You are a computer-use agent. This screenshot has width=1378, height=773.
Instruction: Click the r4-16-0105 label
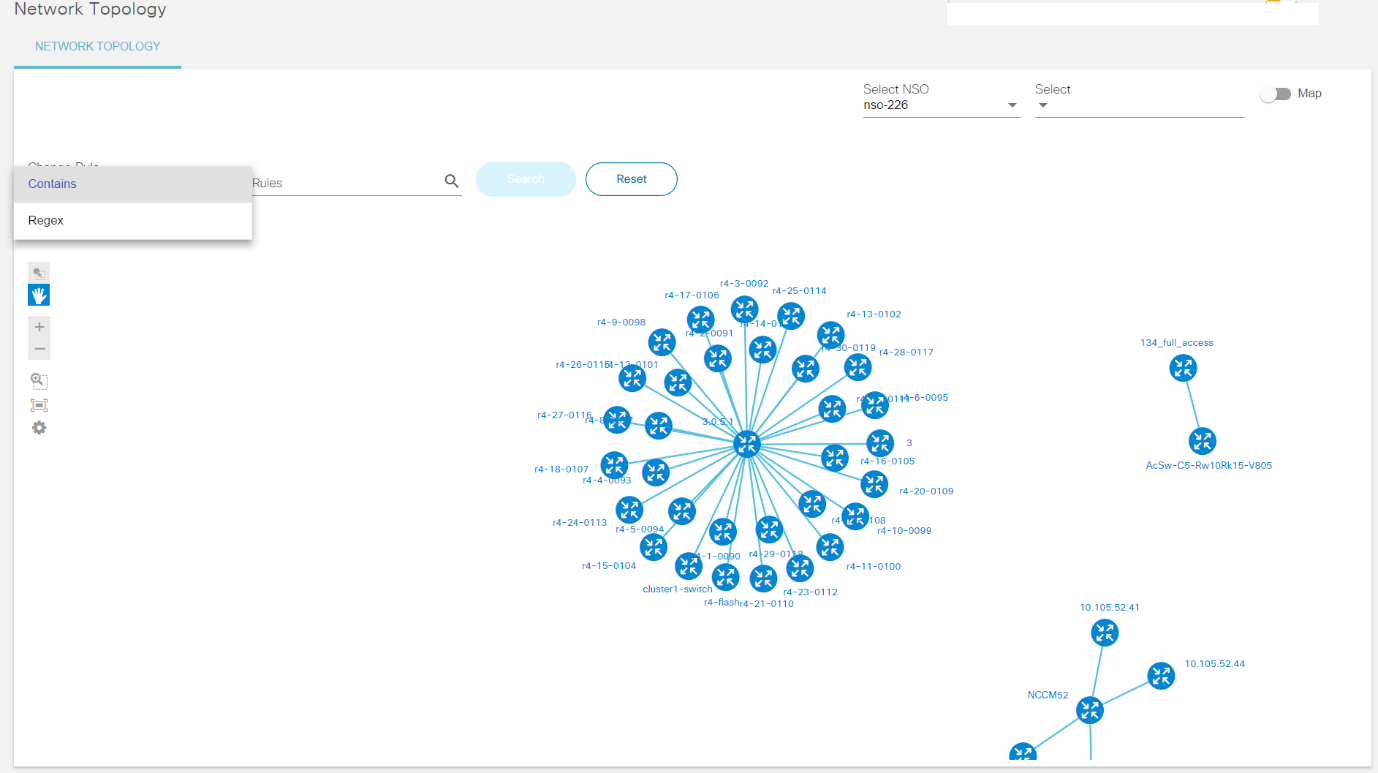click(887, 462)
